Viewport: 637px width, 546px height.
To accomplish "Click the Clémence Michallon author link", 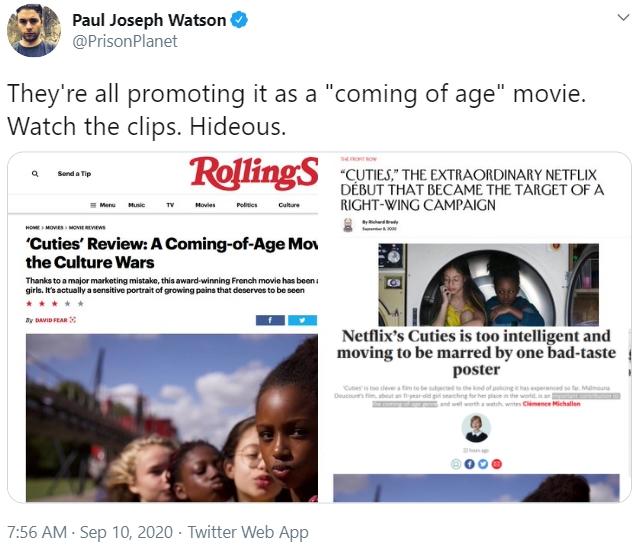I will pyautogui.click(x=552, y=404).
